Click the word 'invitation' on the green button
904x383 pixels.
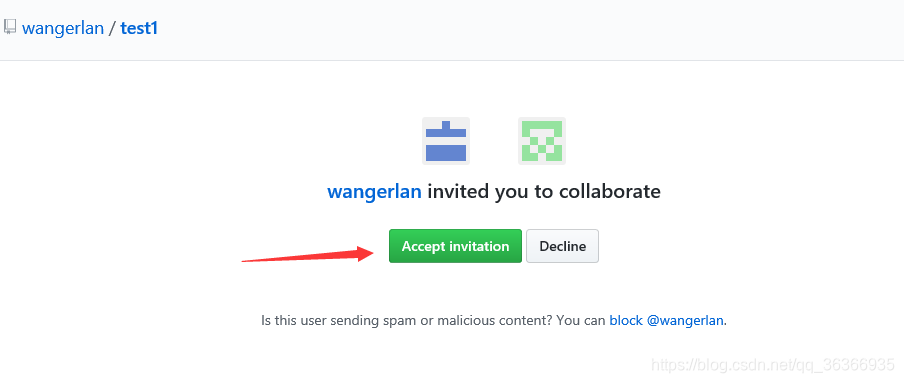(x=479, y=246)
